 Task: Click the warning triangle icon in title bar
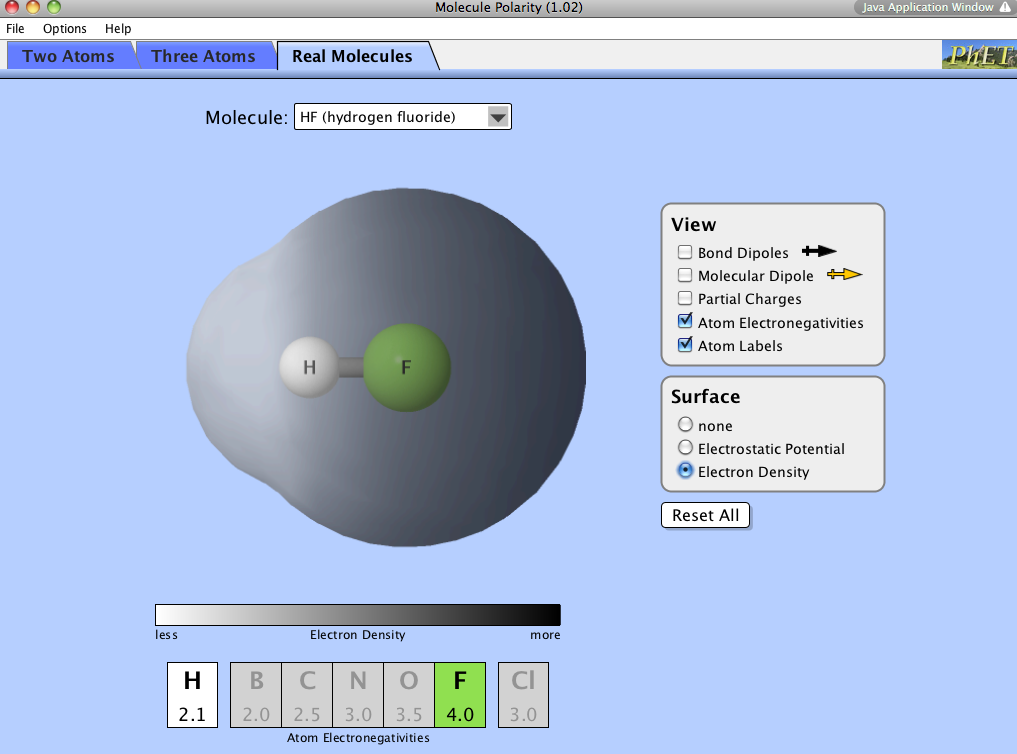[x=1005, y=7]
